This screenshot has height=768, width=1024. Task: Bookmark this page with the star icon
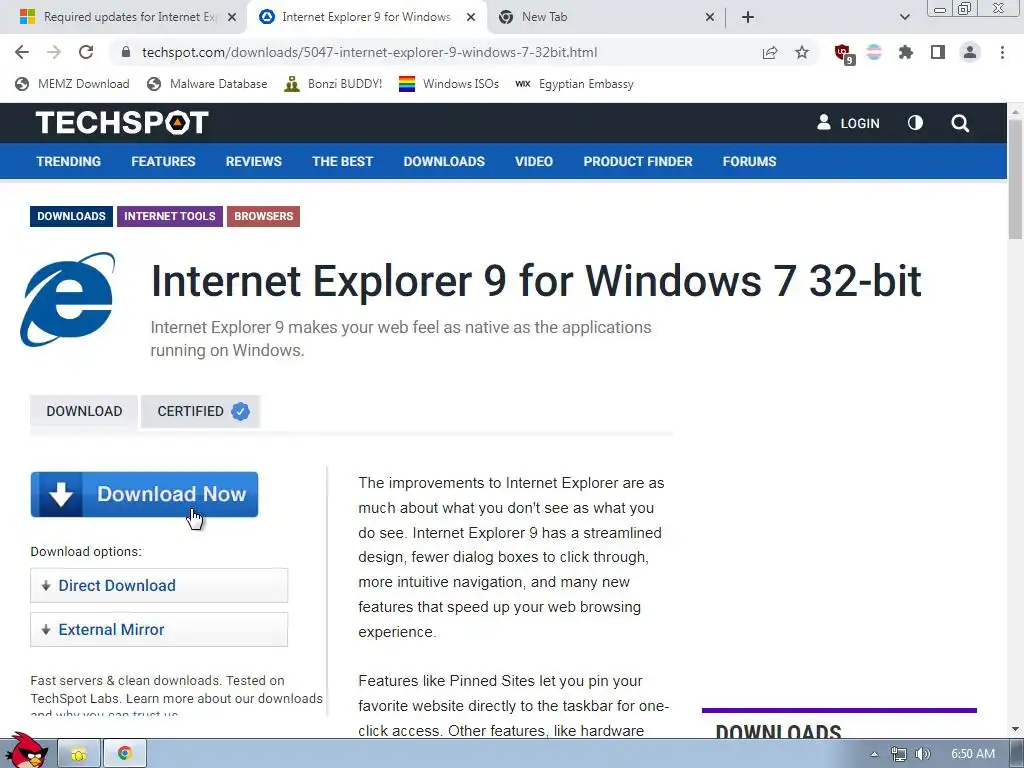pos(802,52)
